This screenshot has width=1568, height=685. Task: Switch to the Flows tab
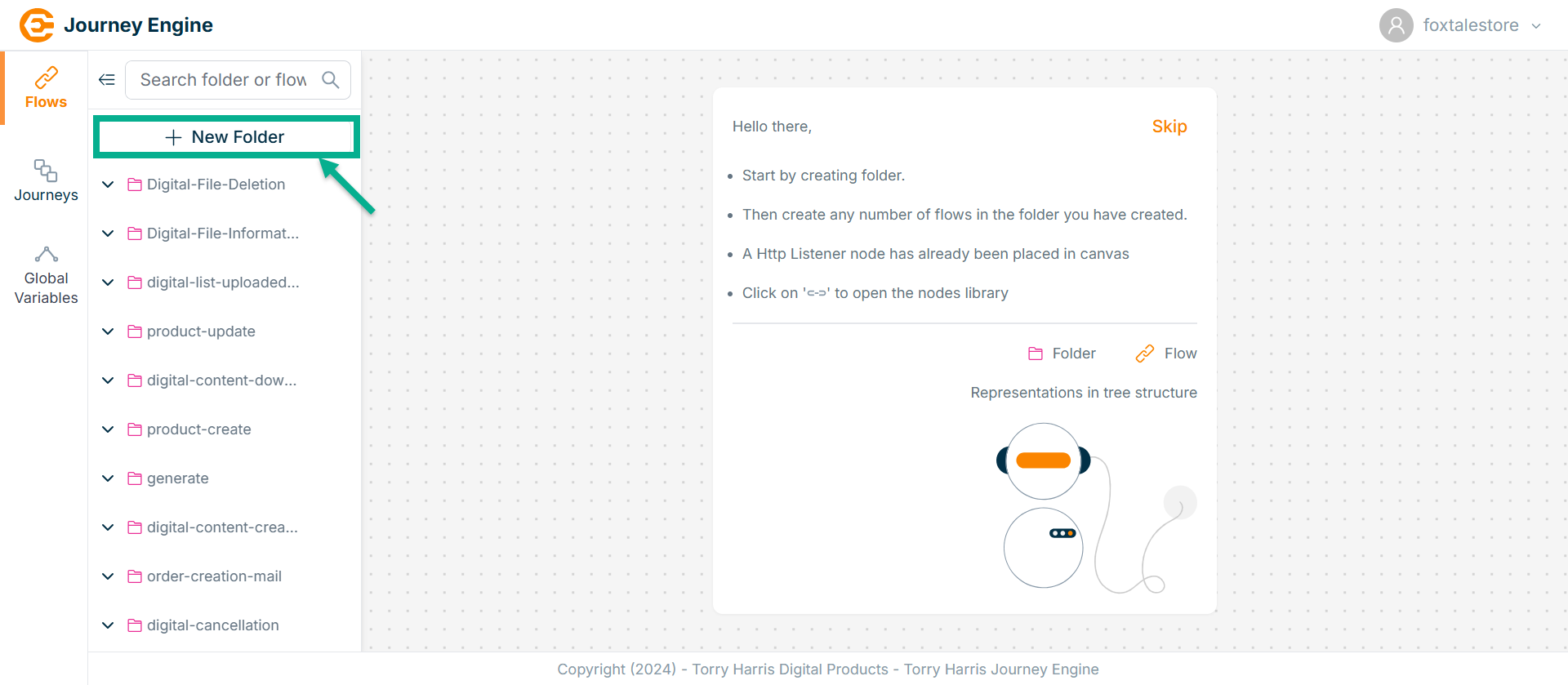click(x=46, y=88)
